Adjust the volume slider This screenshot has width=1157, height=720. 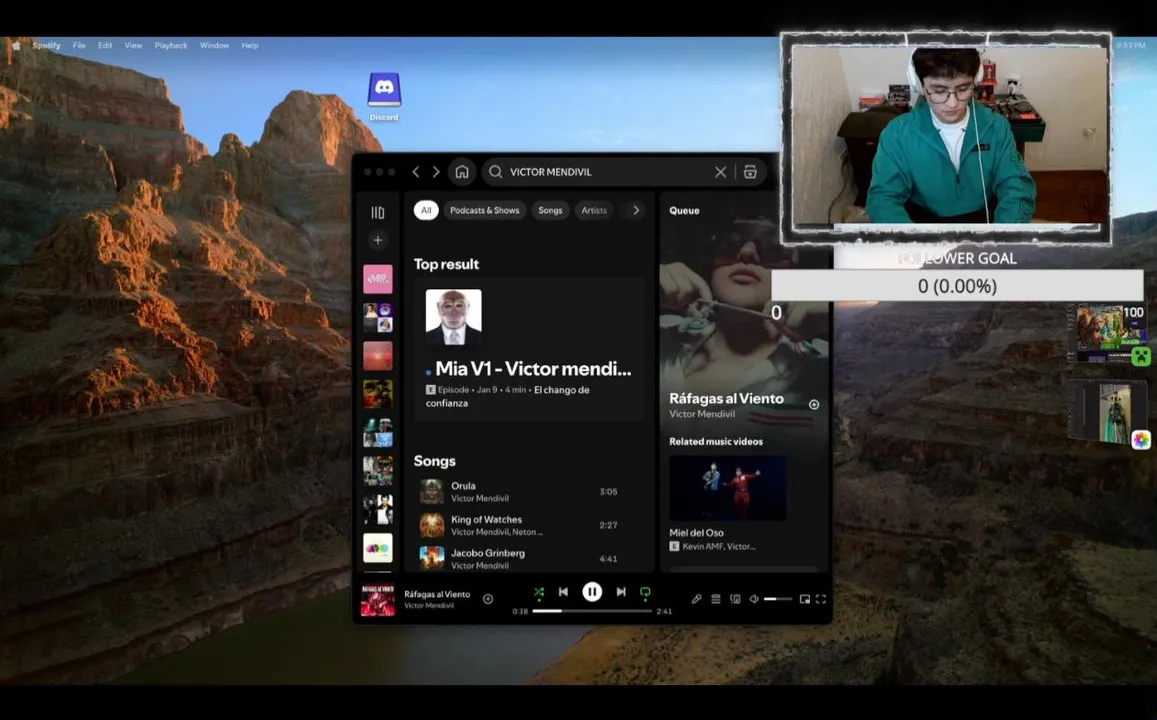[x=778, y=599]
